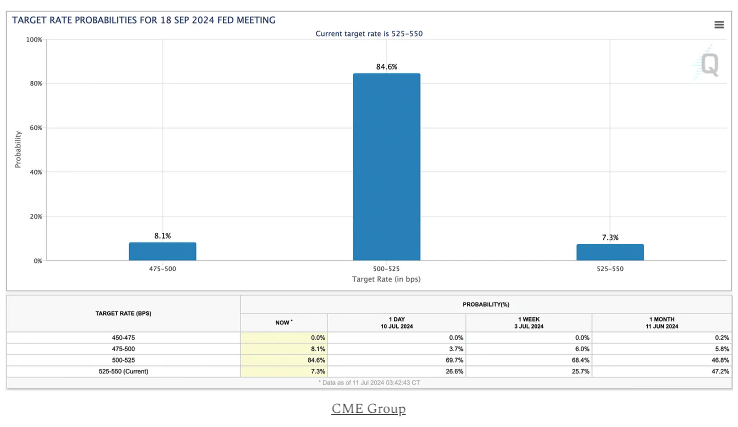This screenshot has height=427, width=738.
Task: Select the 450-475 row label
Action: tap(124, 338)
